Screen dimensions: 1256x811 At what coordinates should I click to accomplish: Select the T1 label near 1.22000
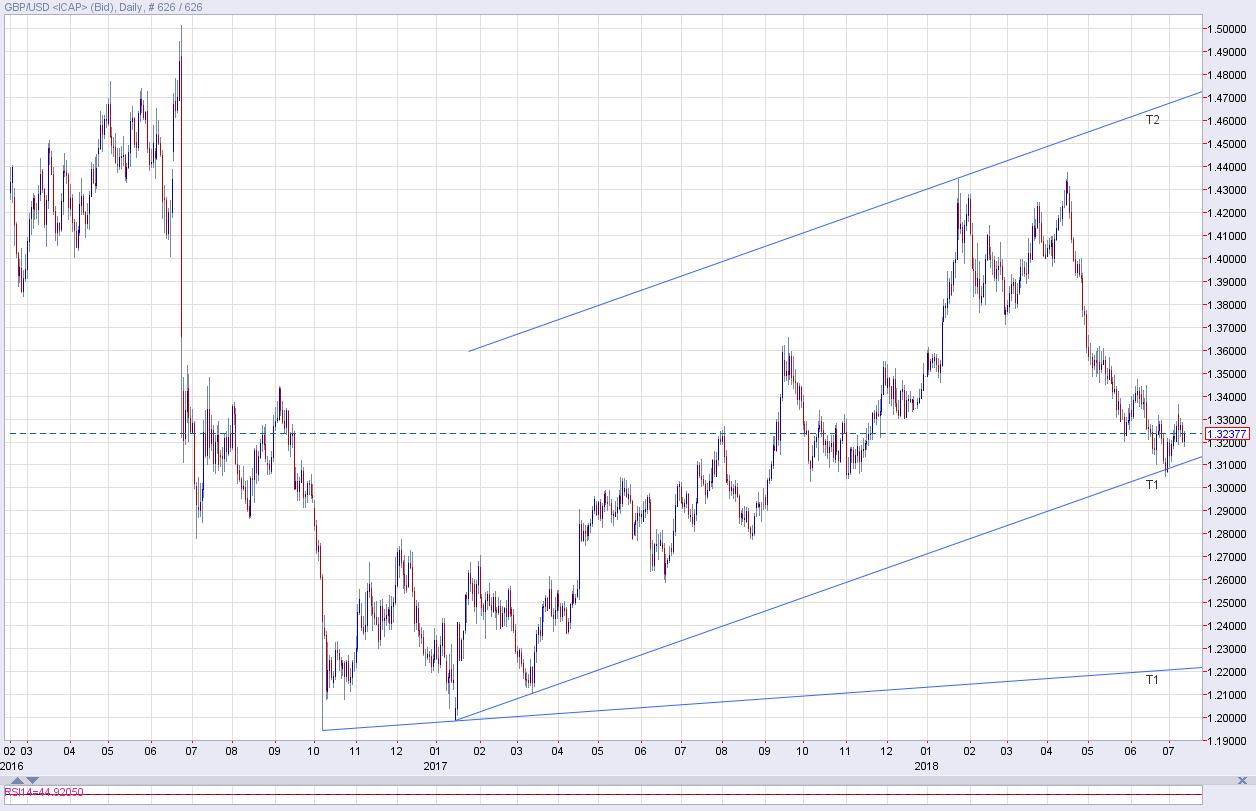click(x=1152, y=680)
